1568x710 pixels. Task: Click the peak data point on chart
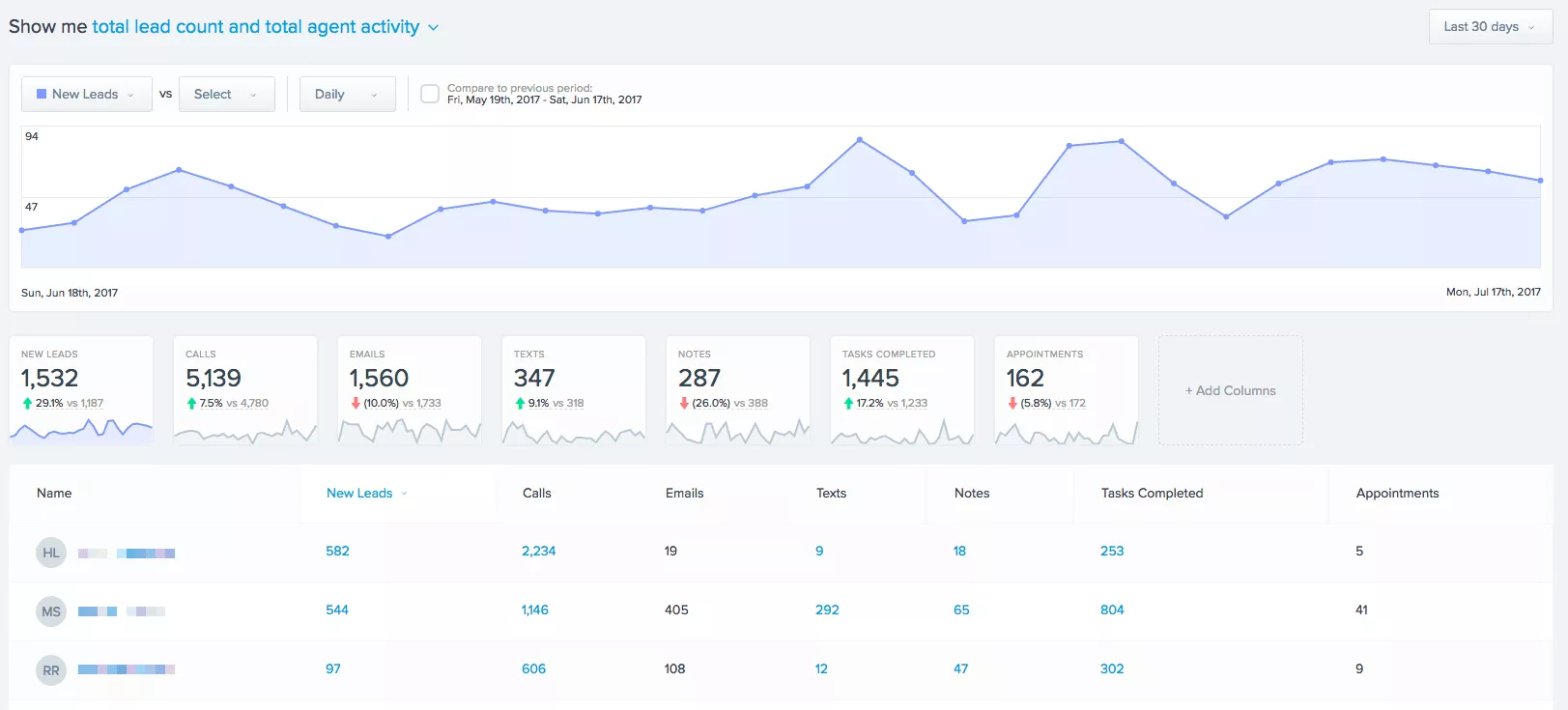[x=859, y=140]
